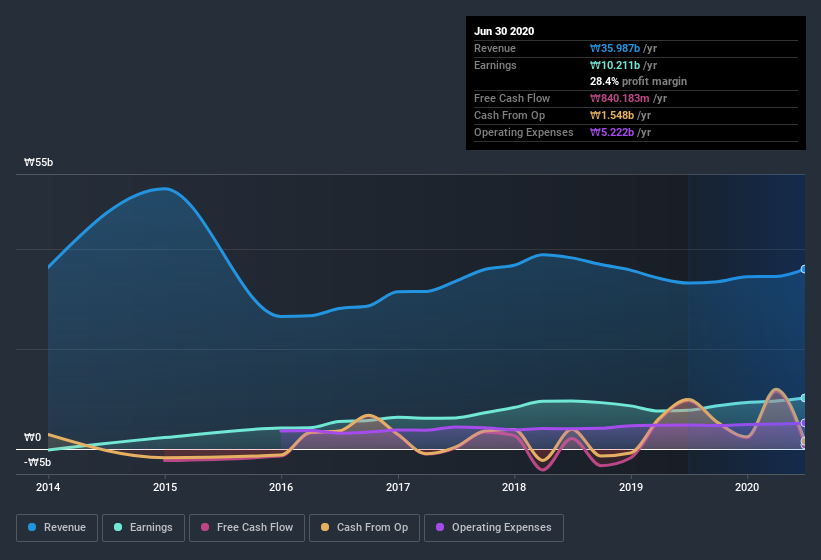Toggle the Earnings series in the legend
Image resolution: width=821 pixels, height=560 pixels.
click(x=143, y=528)
